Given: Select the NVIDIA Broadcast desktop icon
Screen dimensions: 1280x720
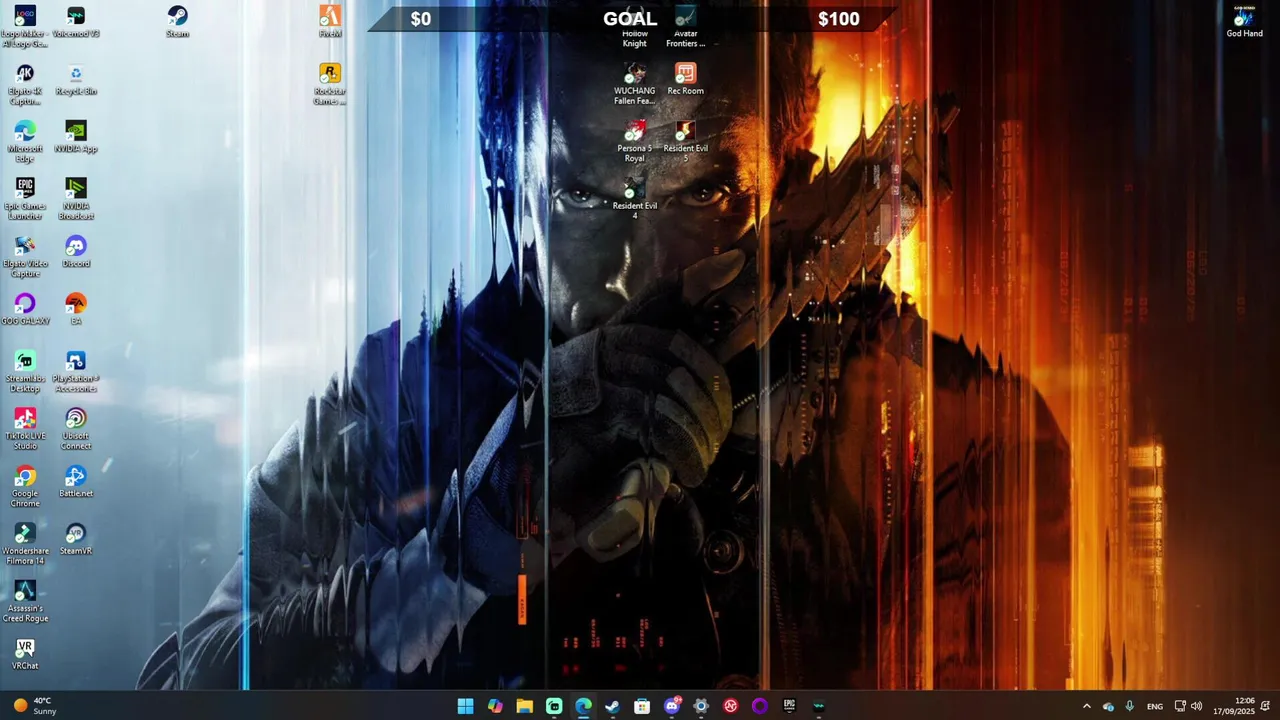Looking at the screenshot, I should pos(76,199).
